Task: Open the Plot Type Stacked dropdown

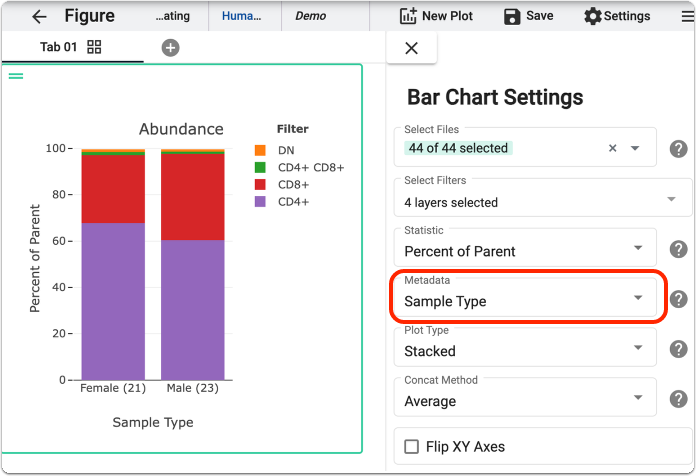Action: [x=525, y=347]
